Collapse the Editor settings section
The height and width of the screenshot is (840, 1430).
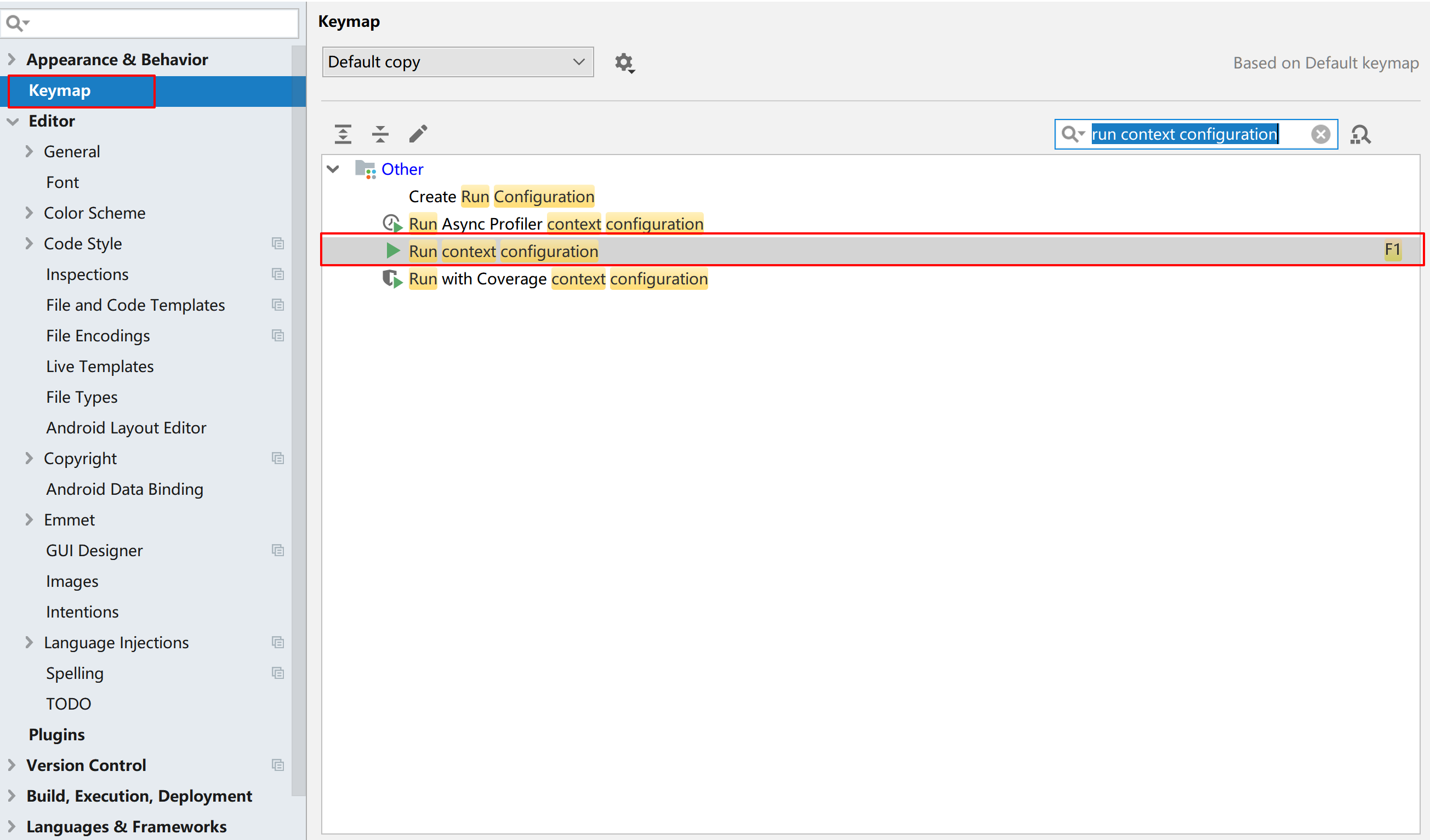click(x=13, y=122)
